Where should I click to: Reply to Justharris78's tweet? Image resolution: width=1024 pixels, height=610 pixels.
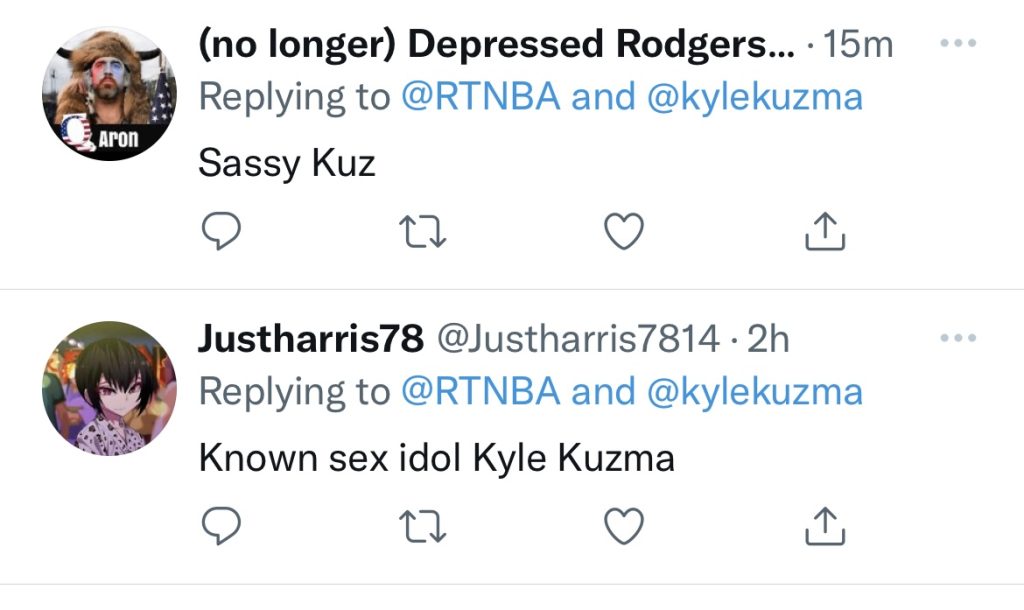point(221,526)
